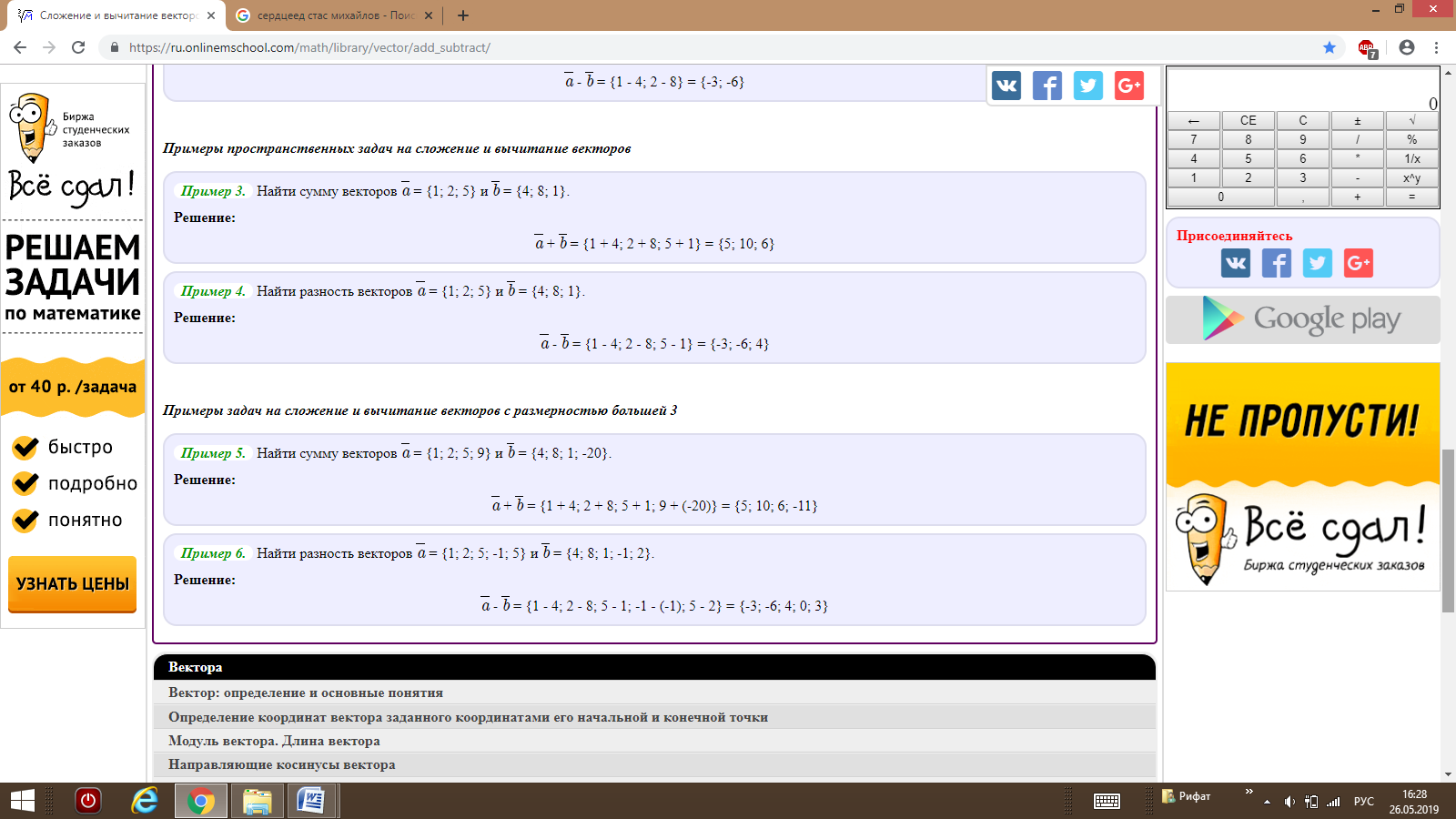This screenshot has height=819, width=1456.
Task: Click Google+ icon in the Присоединяйтесь panel
Action: pyautogui.click(x=1358, y=263)
